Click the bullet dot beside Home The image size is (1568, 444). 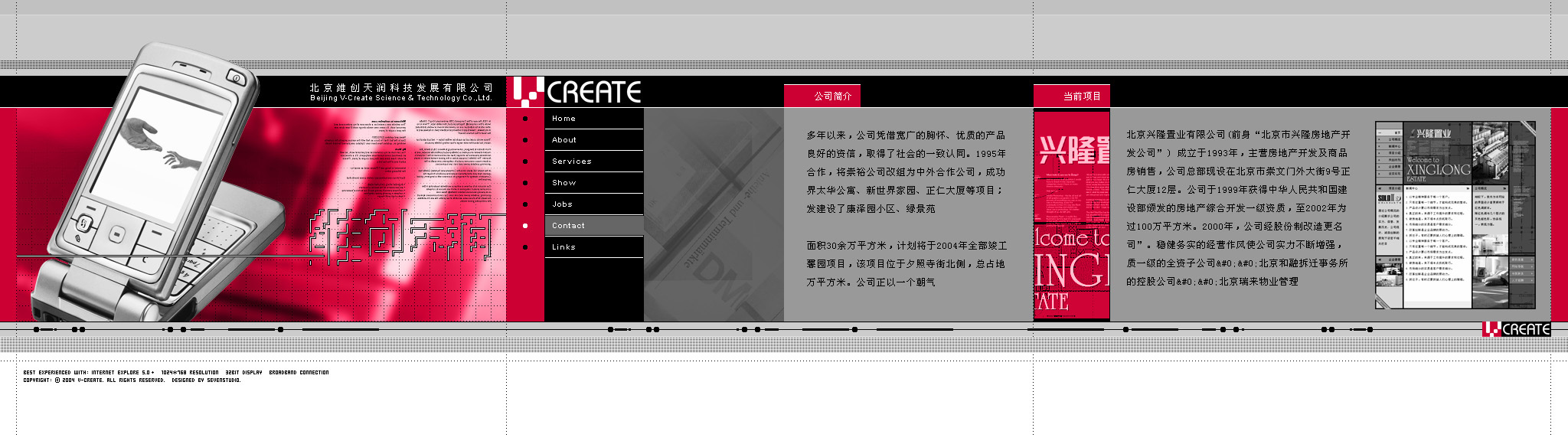pos(525,119)
